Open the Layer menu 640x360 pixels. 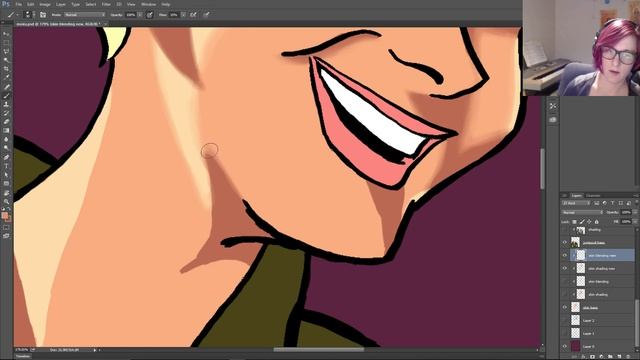click(61, 4)
